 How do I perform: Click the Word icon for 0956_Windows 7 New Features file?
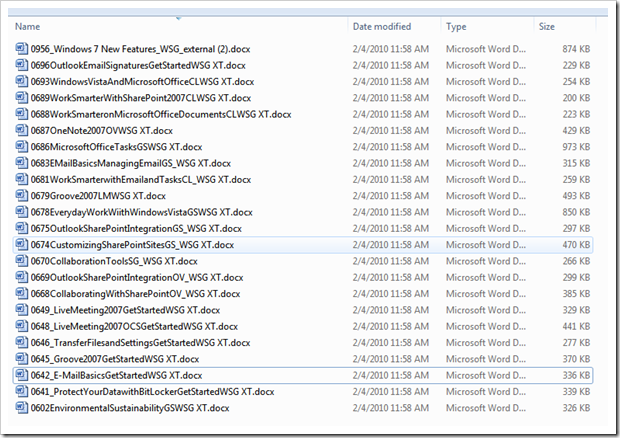tap(21, 48)
